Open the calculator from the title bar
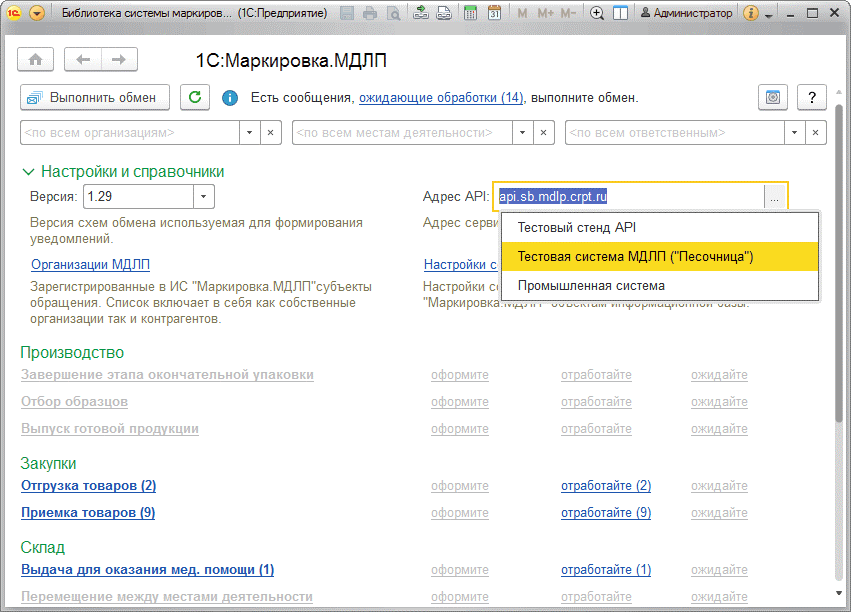 468,14
